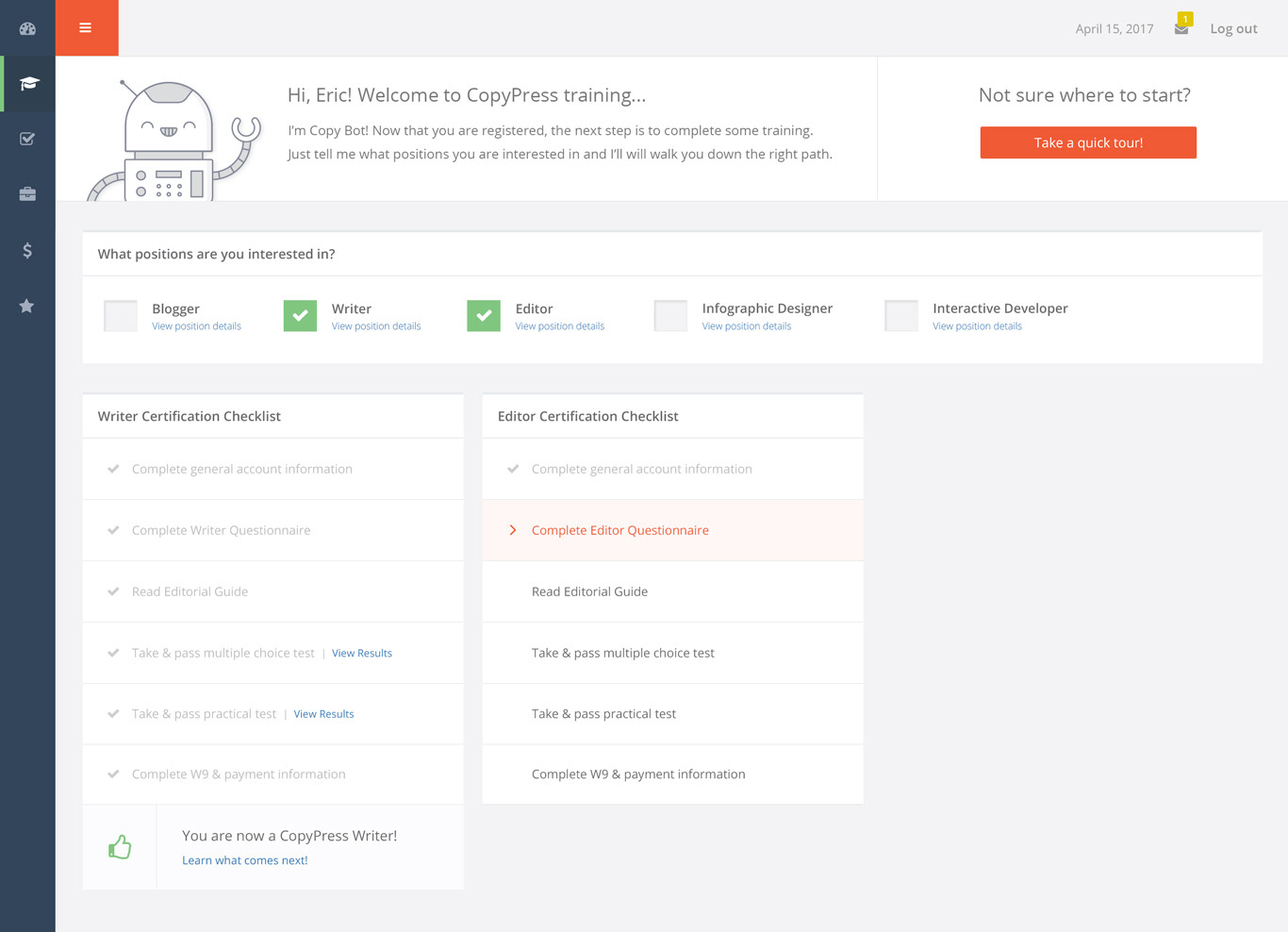
Task: Click the green thumbs-up icon
Action: (120, 847)
